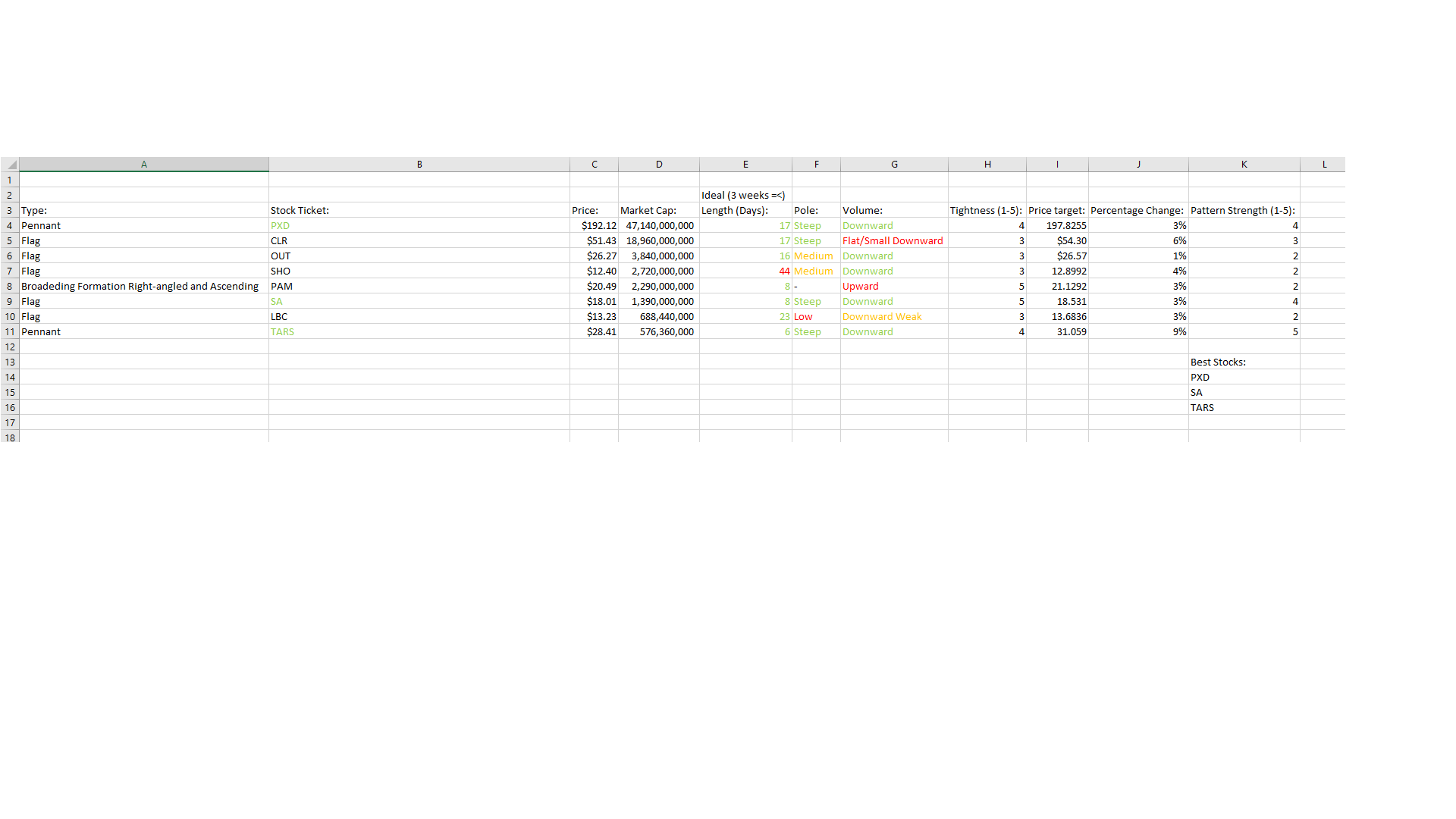The image size is (1456, 819).
Task: Click the PXD stock ticker cell
Action: coord(281,226)
